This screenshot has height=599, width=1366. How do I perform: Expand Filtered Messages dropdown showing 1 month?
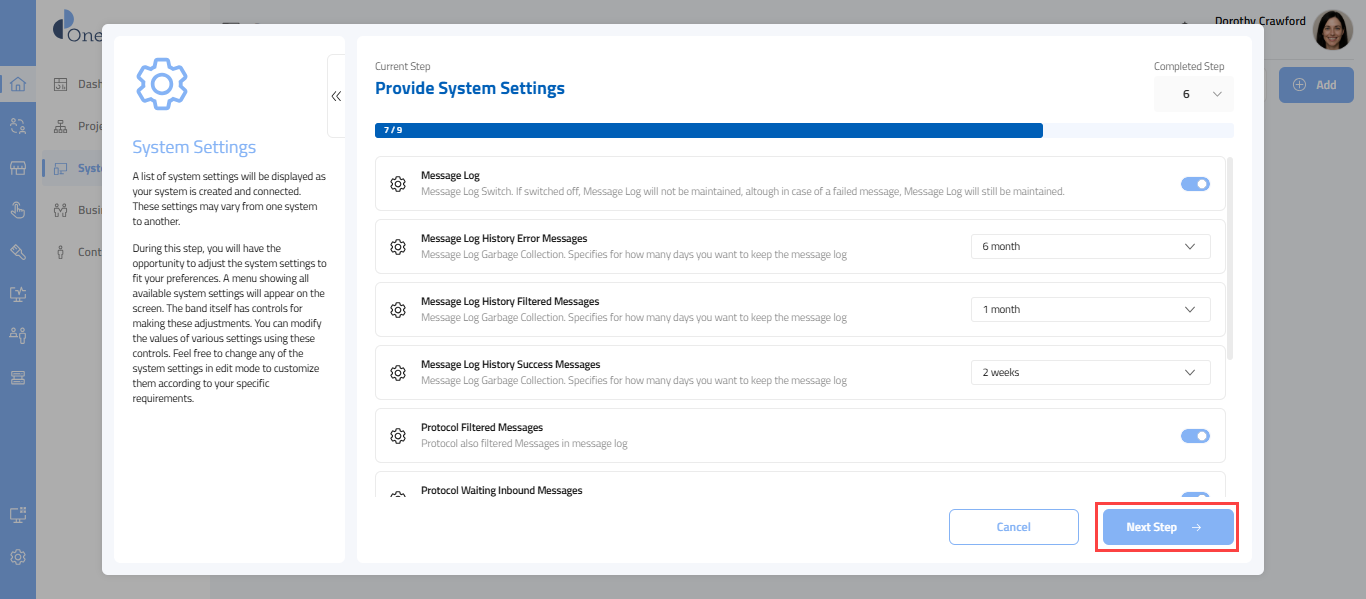tap(1090, 310)
